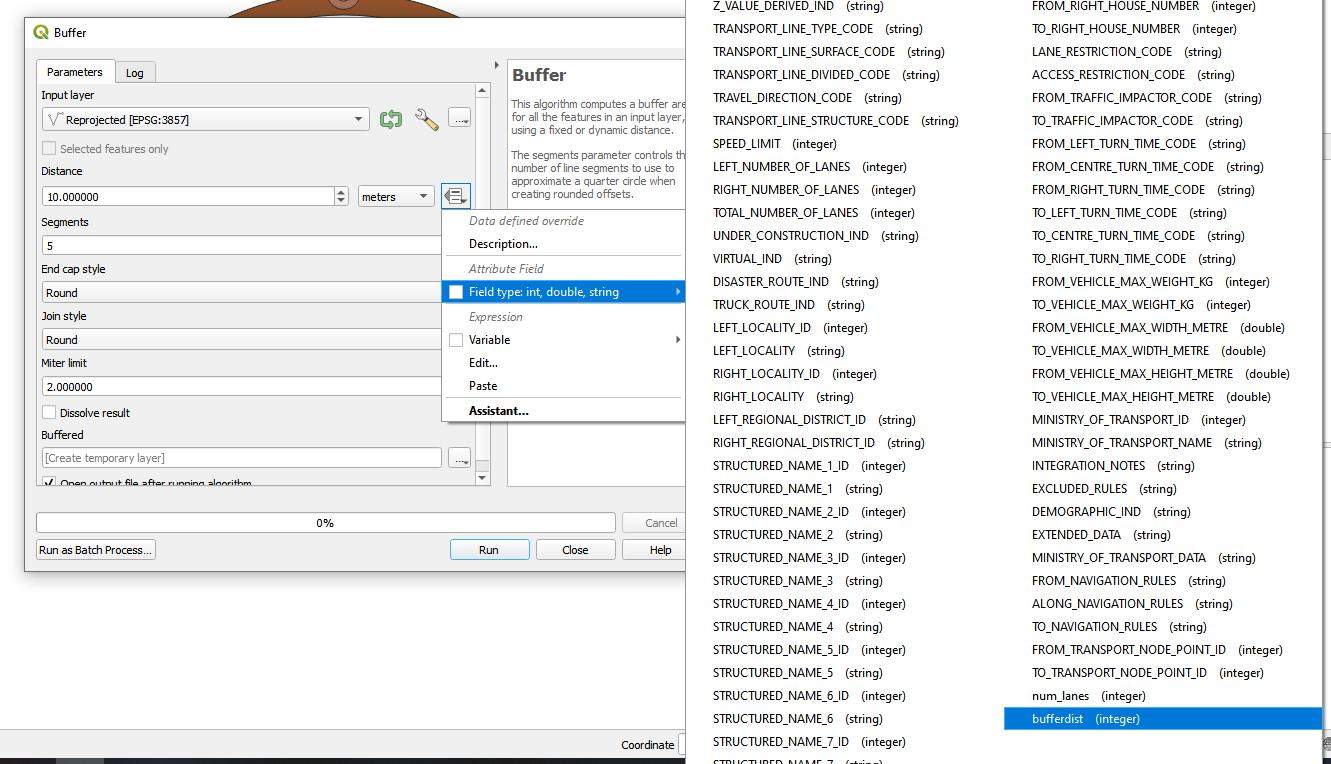The image size is (1331, 764).
Task: Click the iterate over input layer icon
Action: click(390, 118)
